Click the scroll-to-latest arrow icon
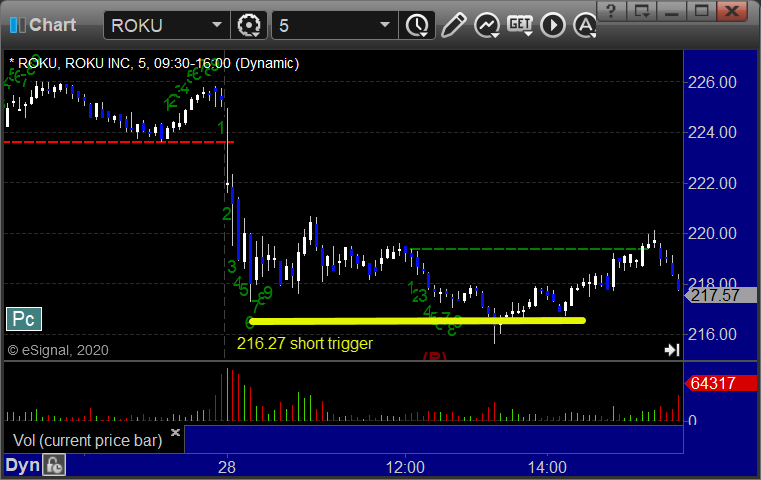Image resolution: width=761 pixels, height=480 pixels. click(672, 349)
